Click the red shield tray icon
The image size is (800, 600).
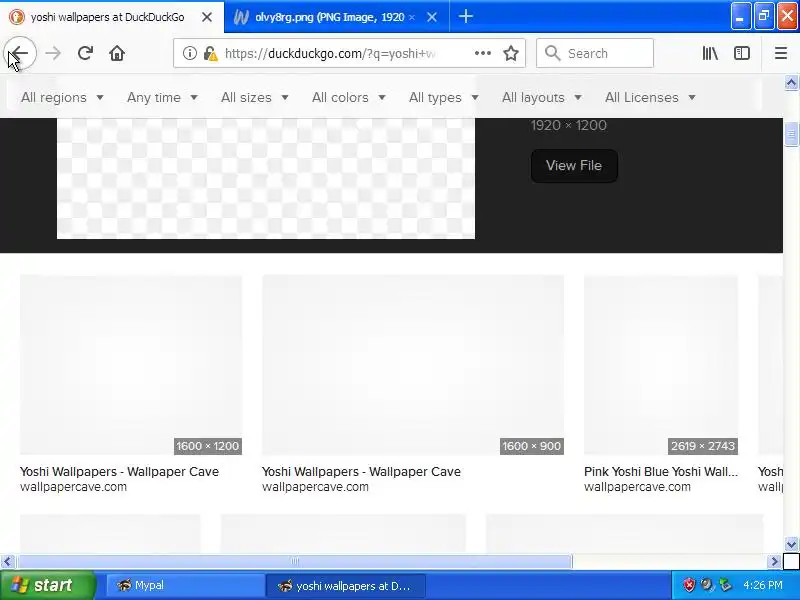pyautogui.click(x=689, y=585)
